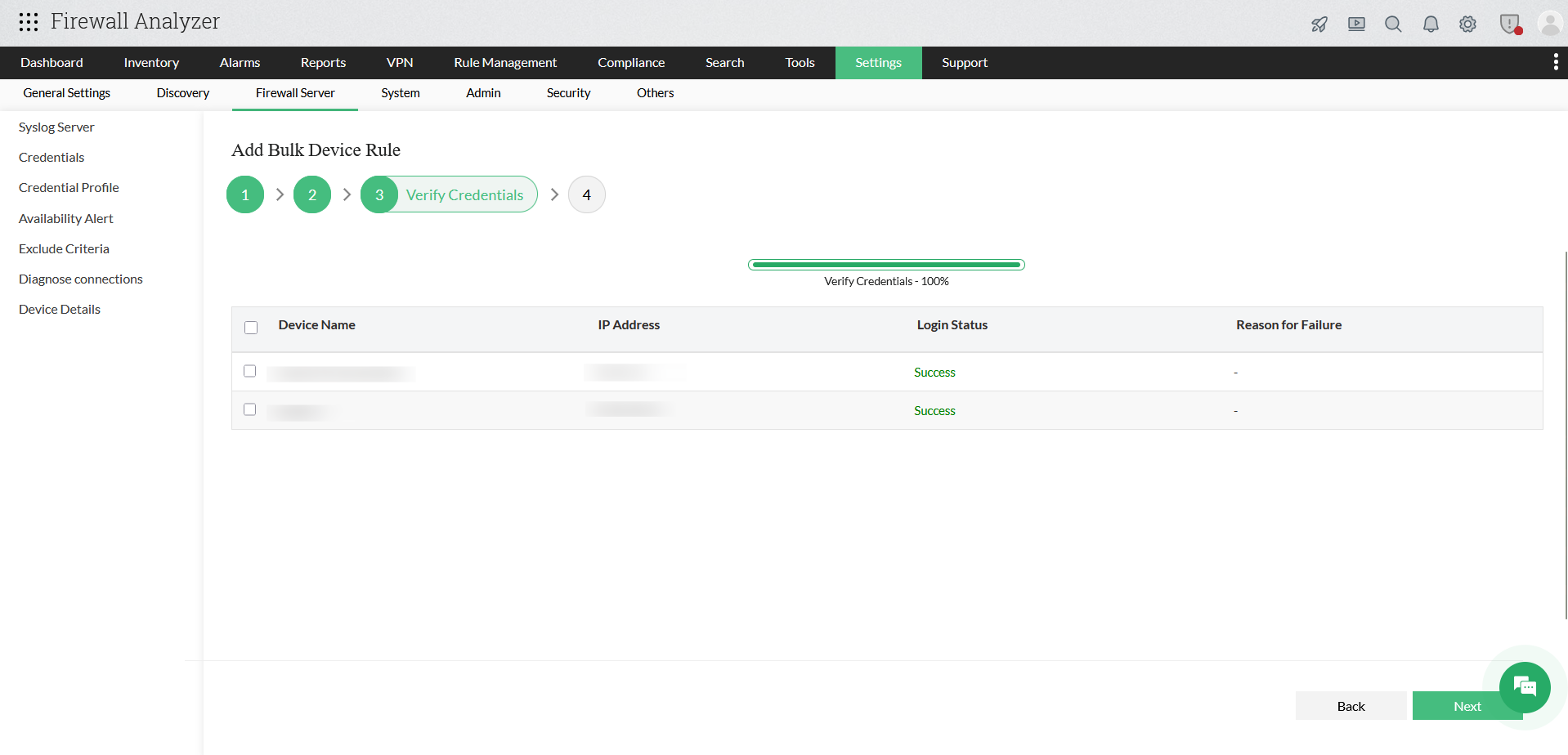Screen dimensions: 1568x755
Task: Open the Reports tab
Action: [x=323, y=63]
